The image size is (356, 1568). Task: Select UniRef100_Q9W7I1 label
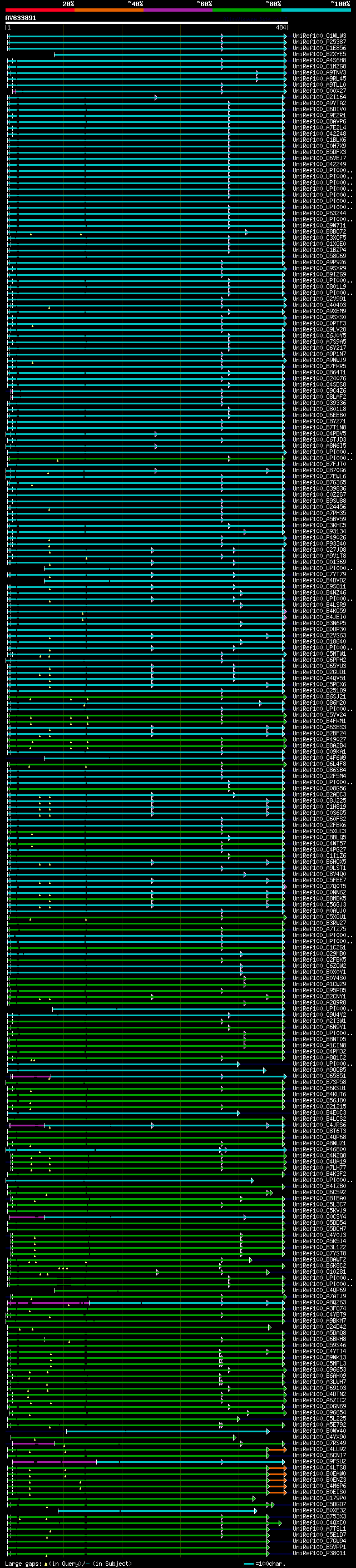[x=319, y=226]
